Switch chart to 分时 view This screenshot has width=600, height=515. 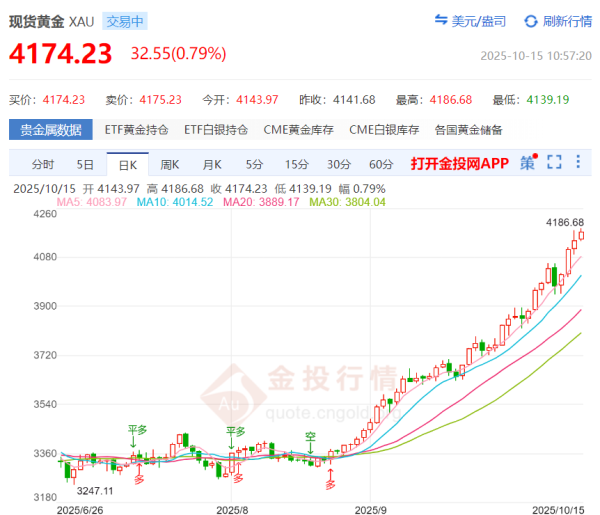click(43, 164)
